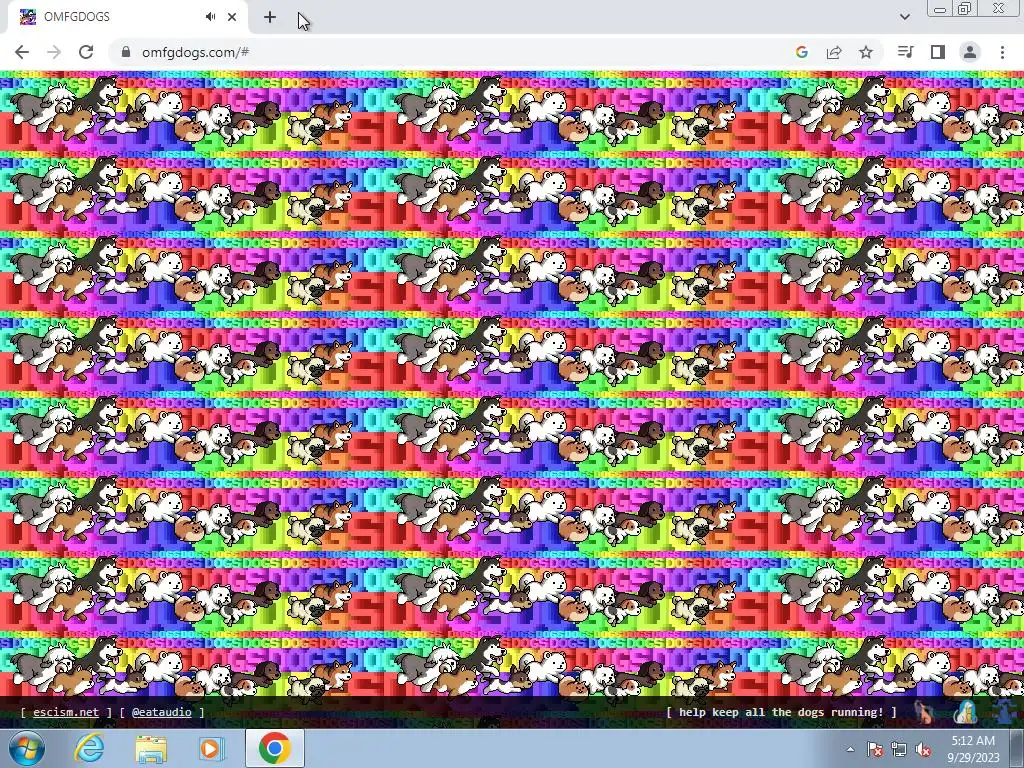Click the Show desktop button
1024x768 pixels.
tap(1016, 749)
